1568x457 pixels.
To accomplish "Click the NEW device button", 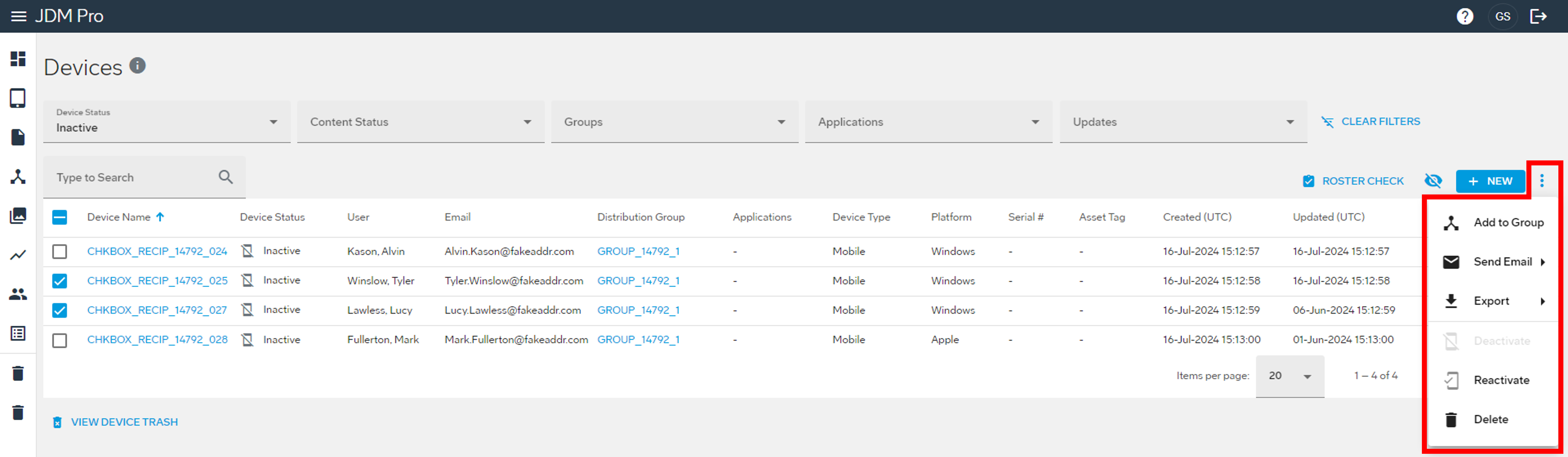I will click(1490, 181).
